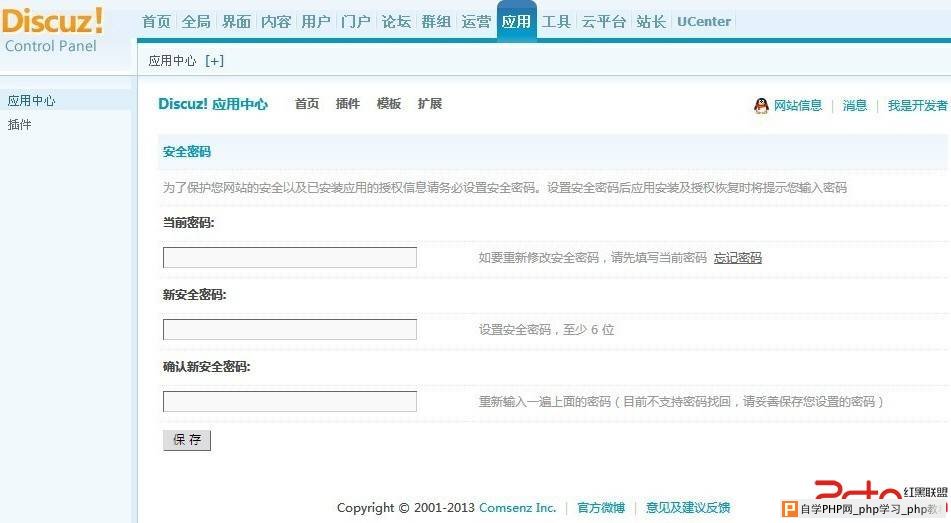The height and width of the screenshot is (523, 951).
Task: Open the 官方微博 footer link
Action: [x=601, y=508]
